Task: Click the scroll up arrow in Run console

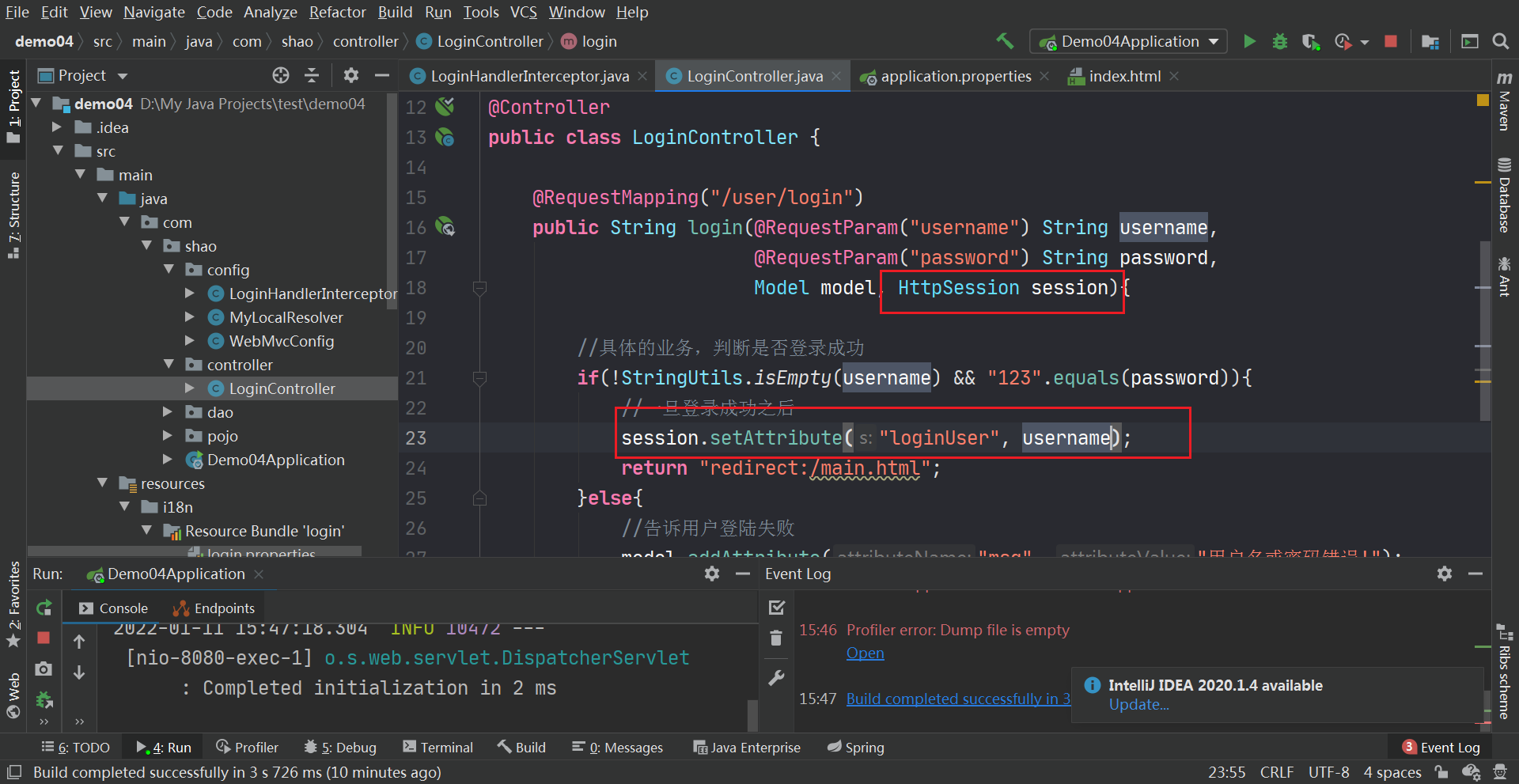Action: coord(79,642)
